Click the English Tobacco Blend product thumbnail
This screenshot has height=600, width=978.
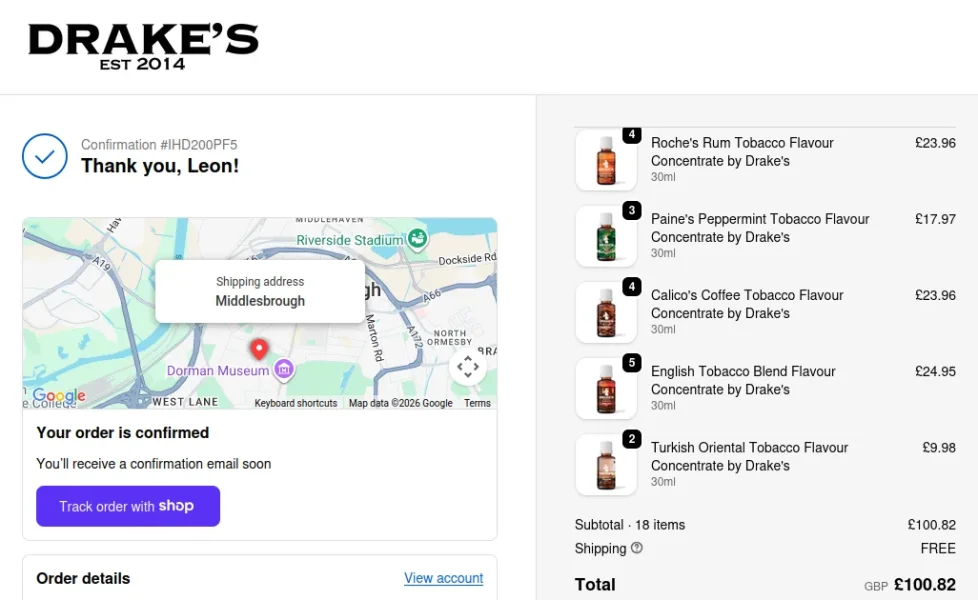(606, 388)
